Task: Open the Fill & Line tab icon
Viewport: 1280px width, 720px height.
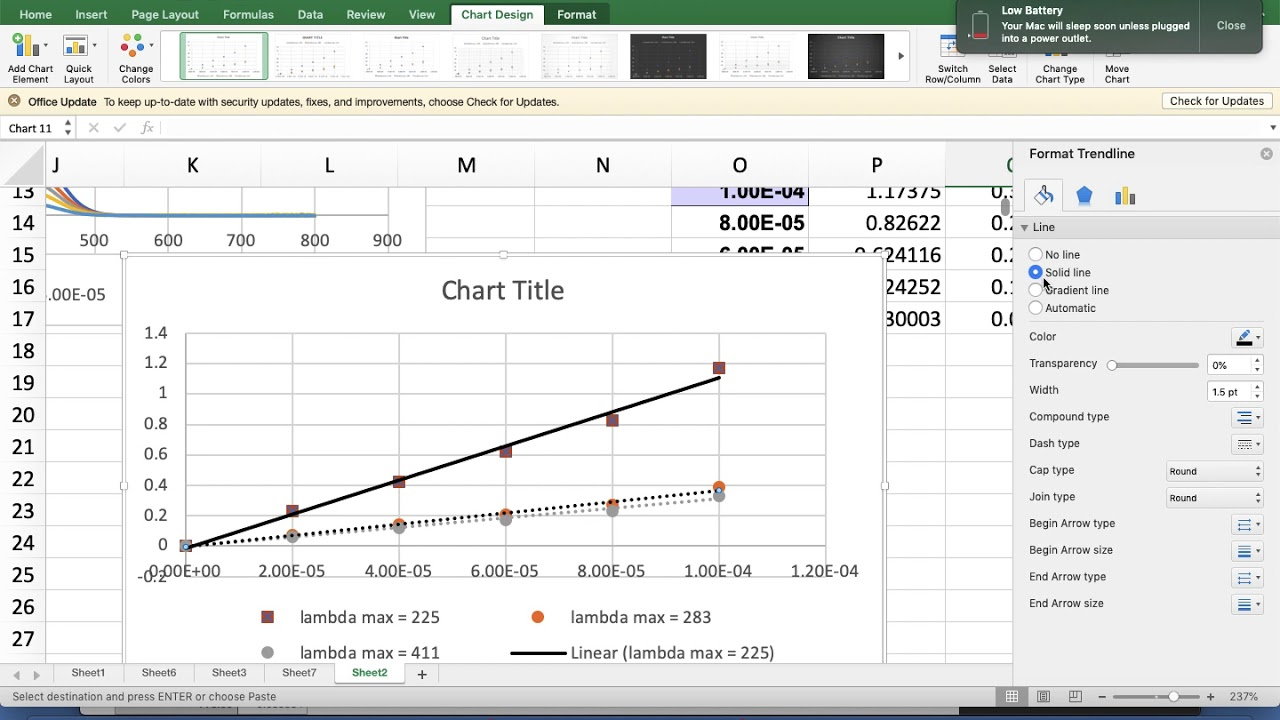Action: pyautogui.click(x=1043, y=196)
